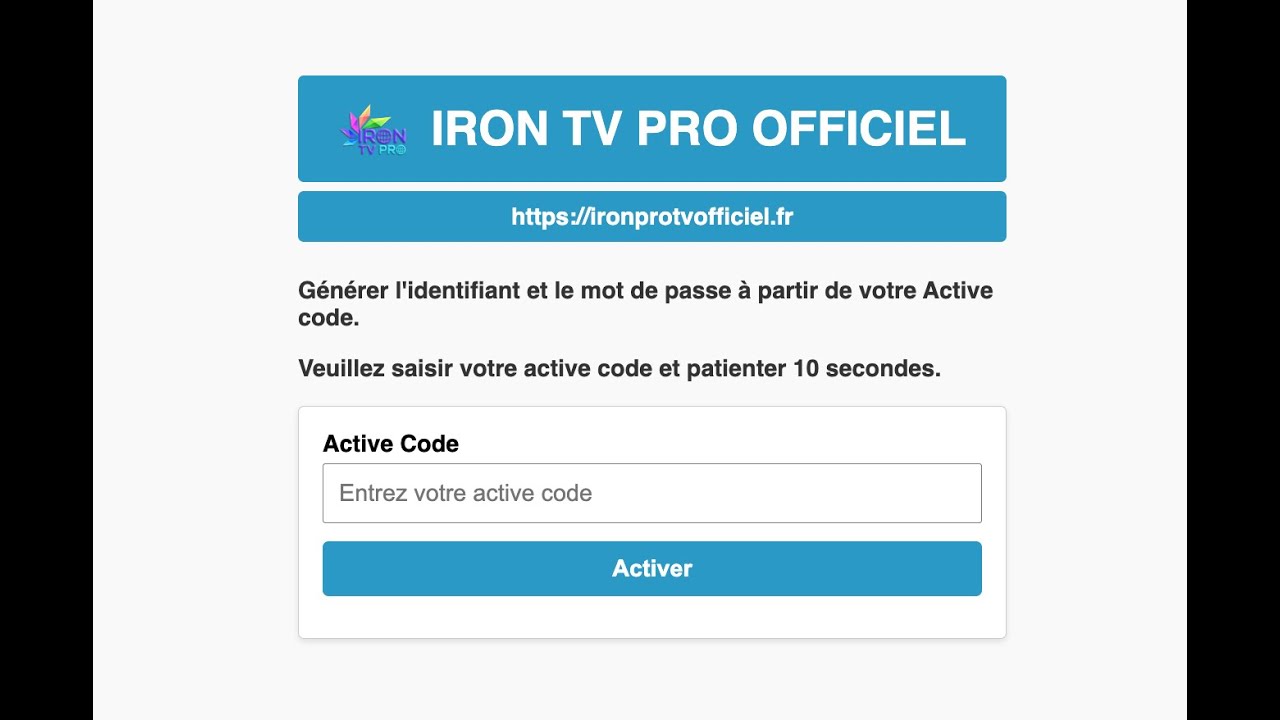
Task: Click the small "TV PRO" text under the logo
Action: [381, 149]
